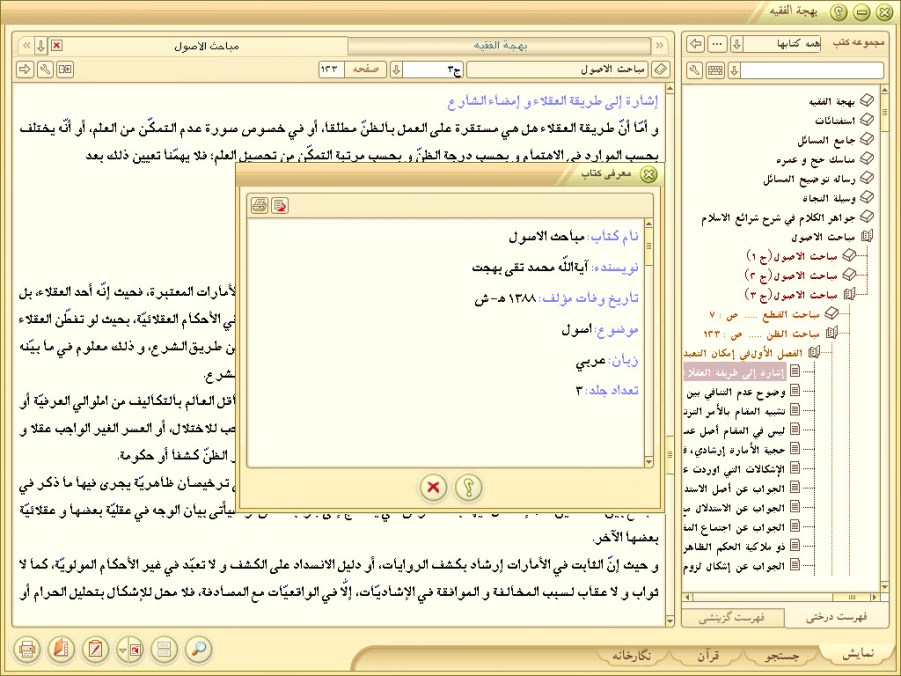
Task: Select جامع المسائل in the book tree
Action: click(826, 140)
